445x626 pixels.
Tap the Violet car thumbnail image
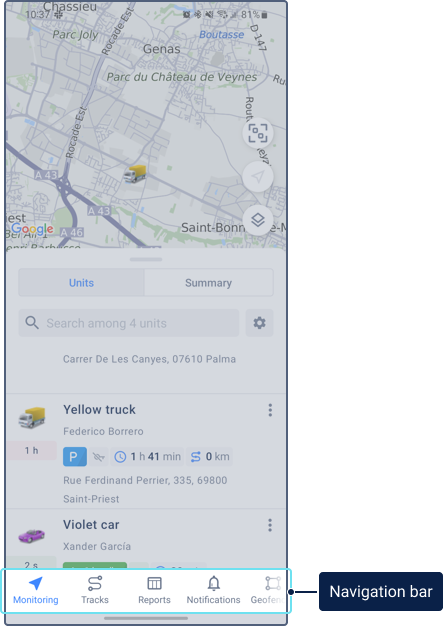(x=32, y=535)
